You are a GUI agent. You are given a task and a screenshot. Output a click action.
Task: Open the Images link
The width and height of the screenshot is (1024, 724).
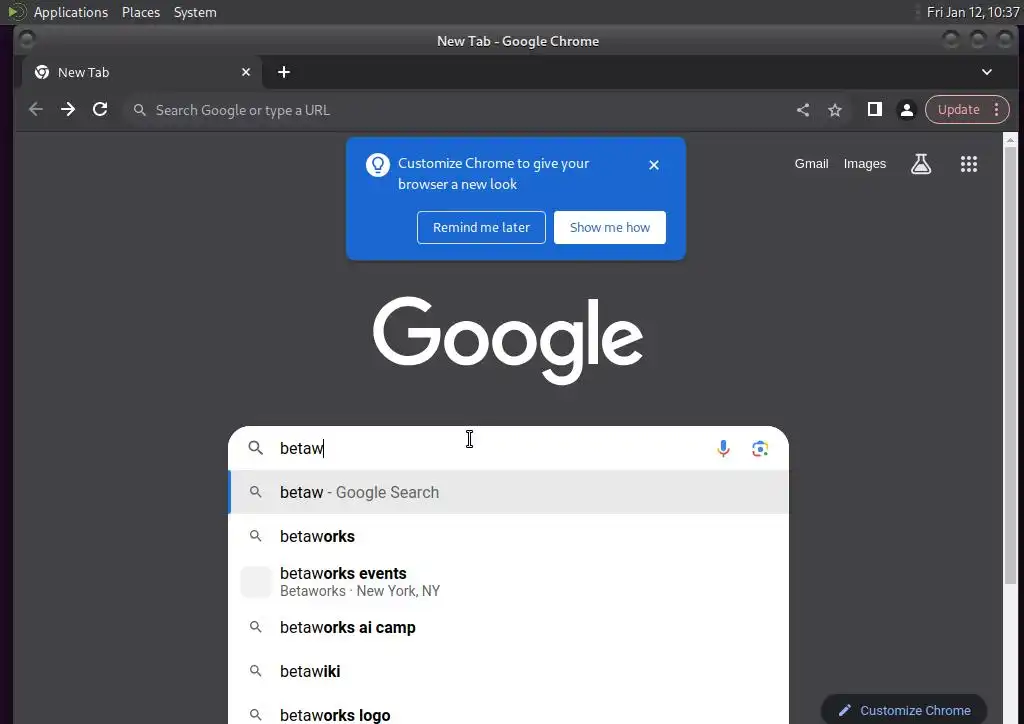tap(865, 164)
